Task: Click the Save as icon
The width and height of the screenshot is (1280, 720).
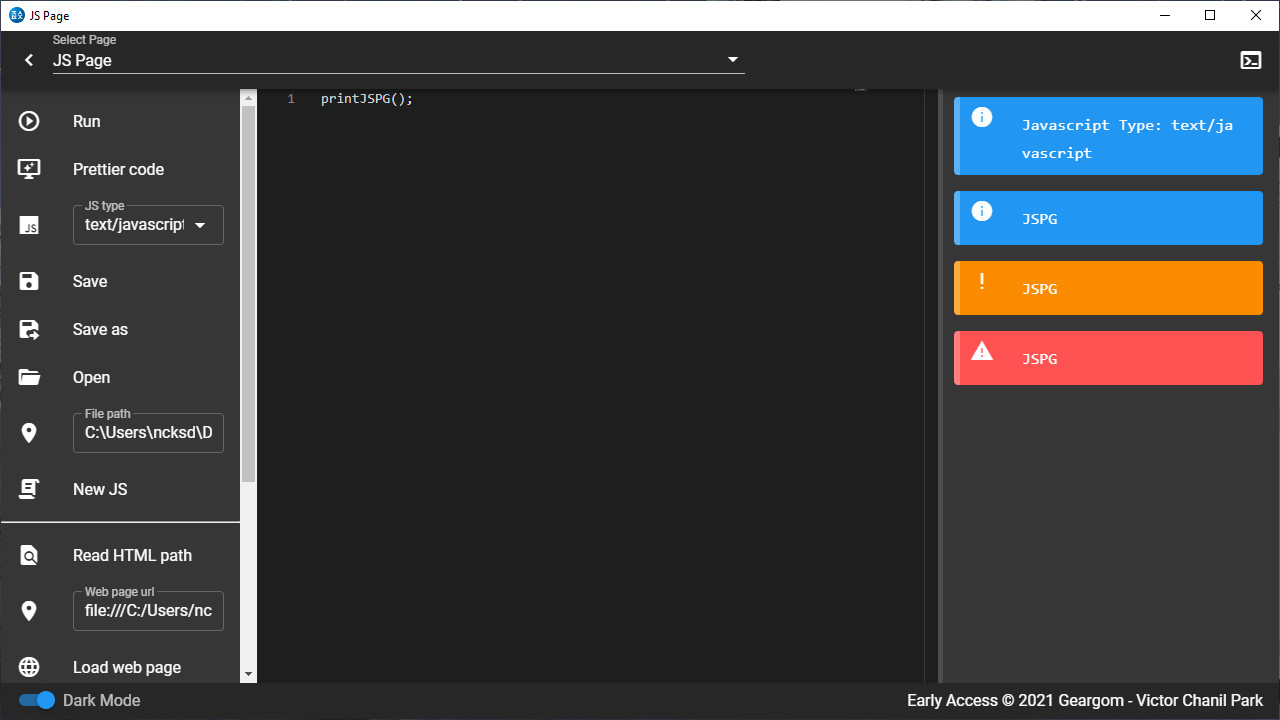Action: [29, 329]
